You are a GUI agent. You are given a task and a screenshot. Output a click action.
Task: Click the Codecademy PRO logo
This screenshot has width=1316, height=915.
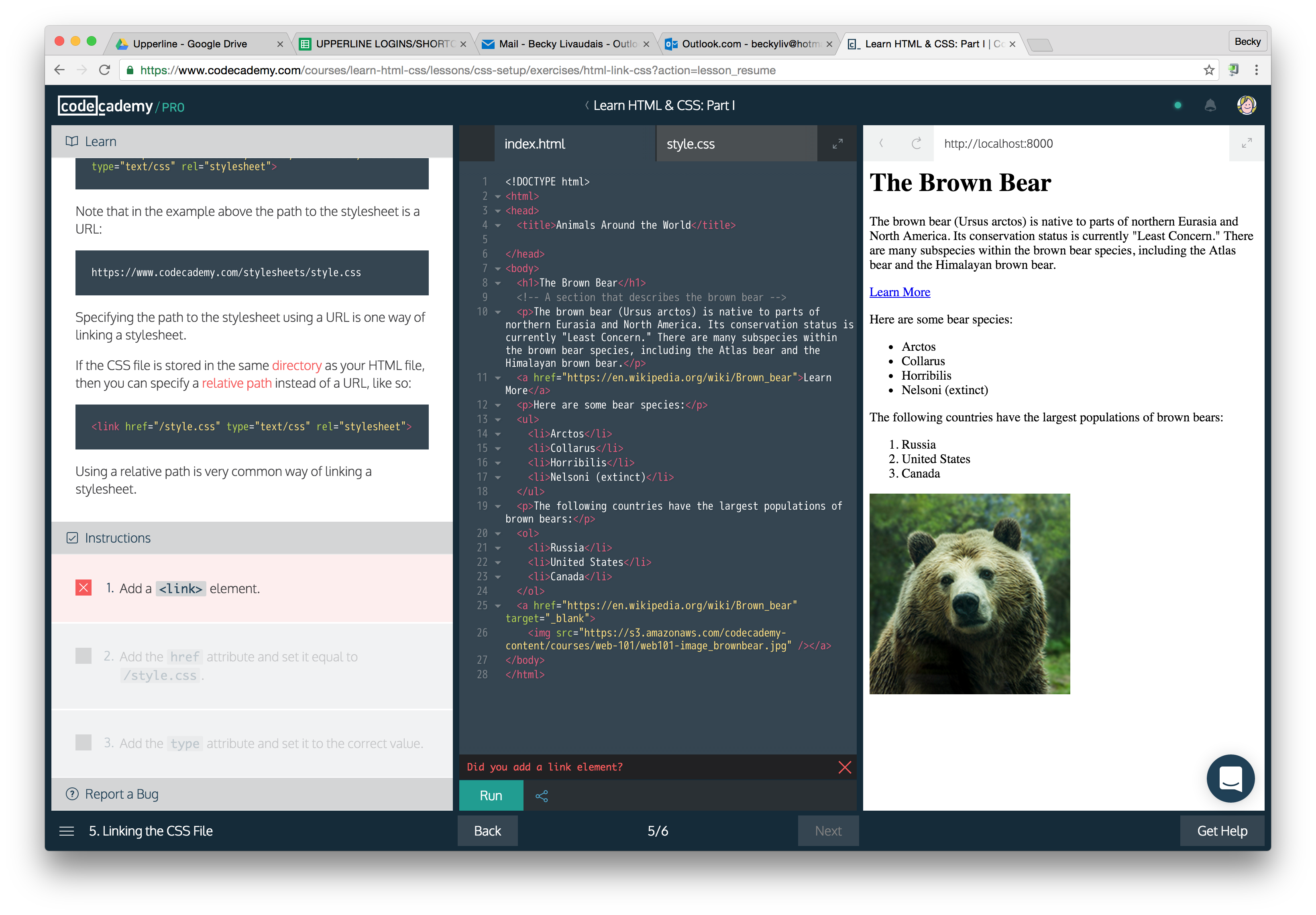point(121,106)
